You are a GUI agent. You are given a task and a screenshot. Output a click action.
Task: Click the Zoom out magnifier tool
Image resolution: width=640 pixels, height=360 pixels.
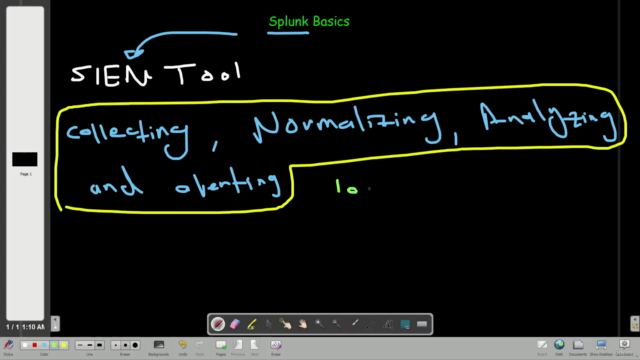pyautogui.click(x=337, y=324)
